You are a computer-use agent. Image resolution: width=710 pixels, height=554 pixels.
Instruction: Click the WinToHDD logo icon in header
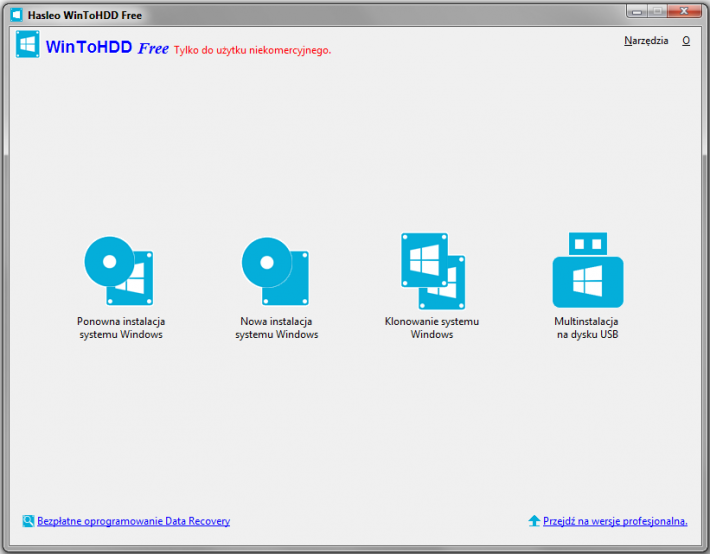click(28, 44)
